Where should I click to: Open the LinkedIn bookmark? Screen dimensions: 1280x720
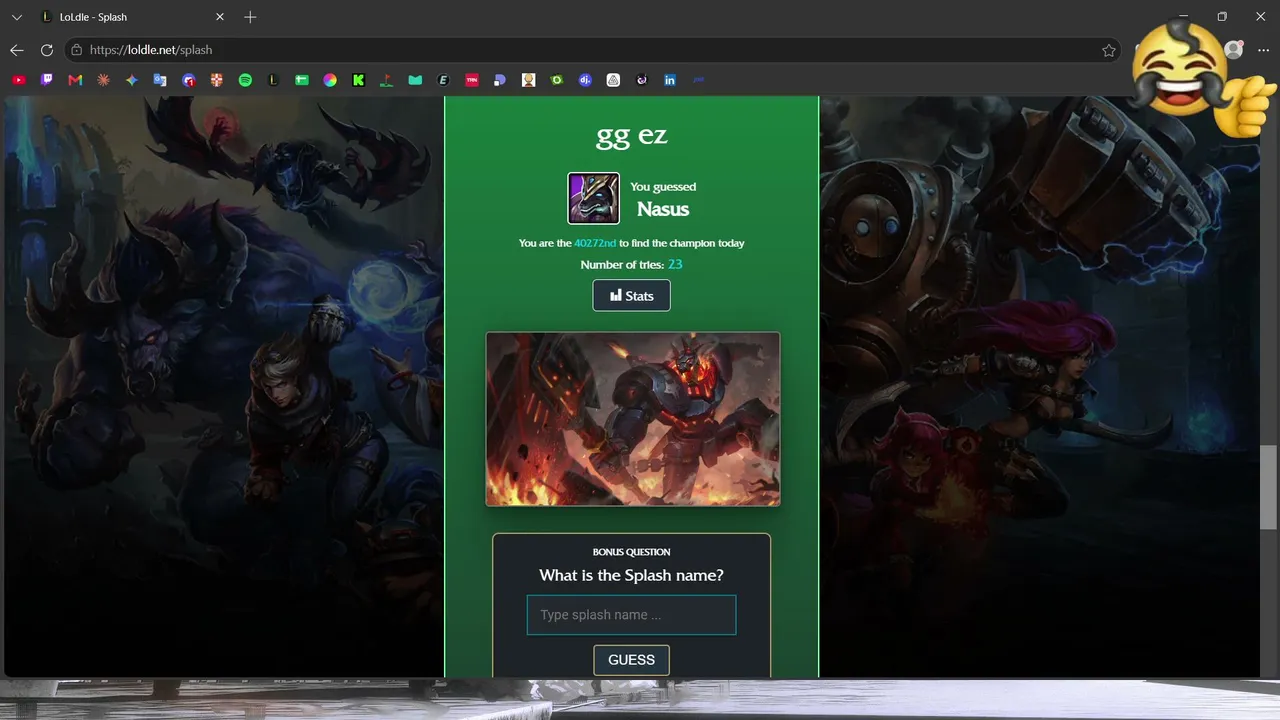click(670, 80)
